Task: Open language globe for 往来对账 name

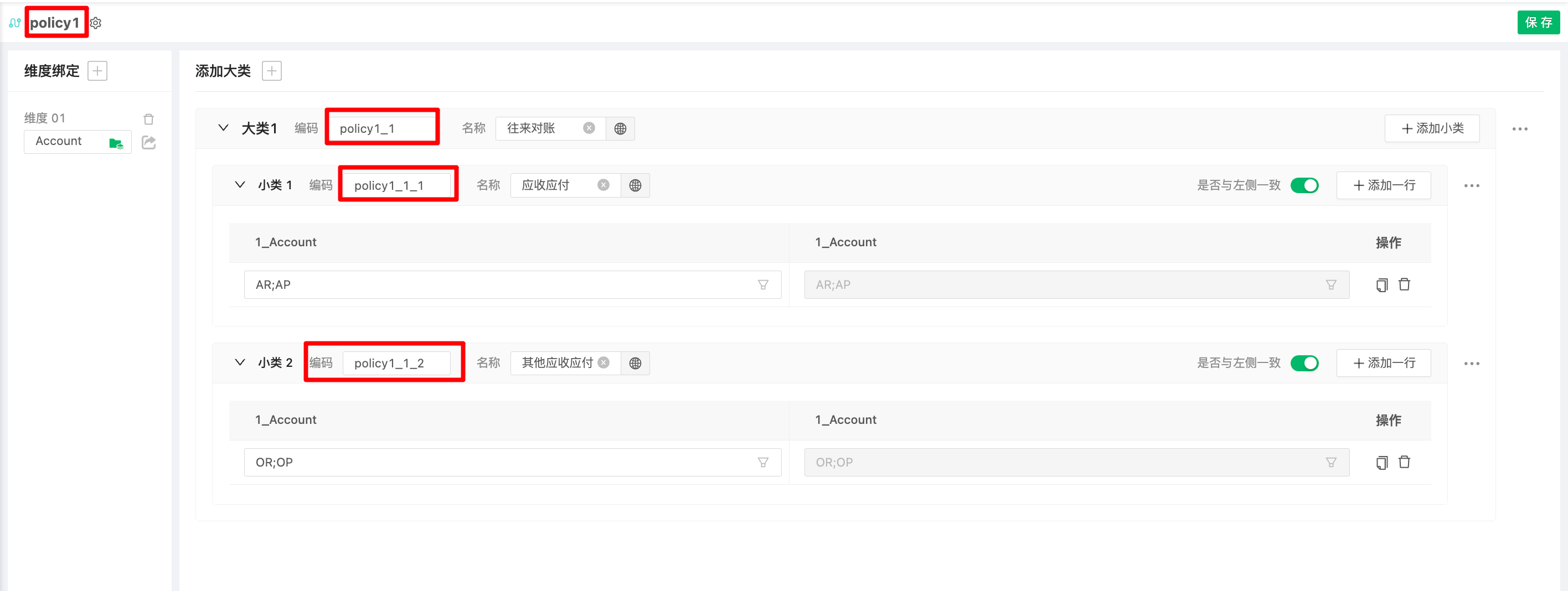Action: 620,128
